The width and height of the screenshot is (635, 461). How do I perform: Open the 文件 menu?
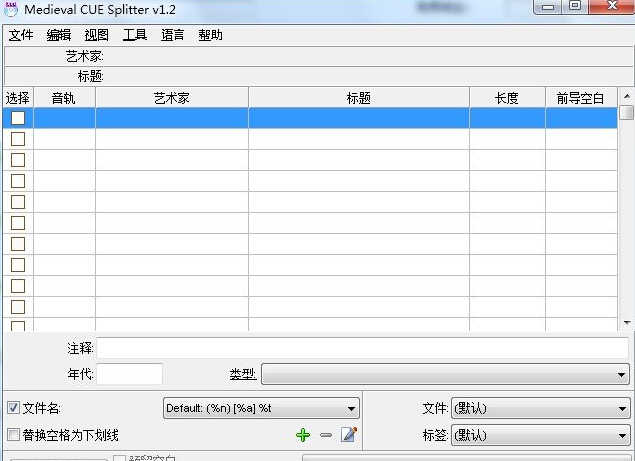(x=21, y=35)
